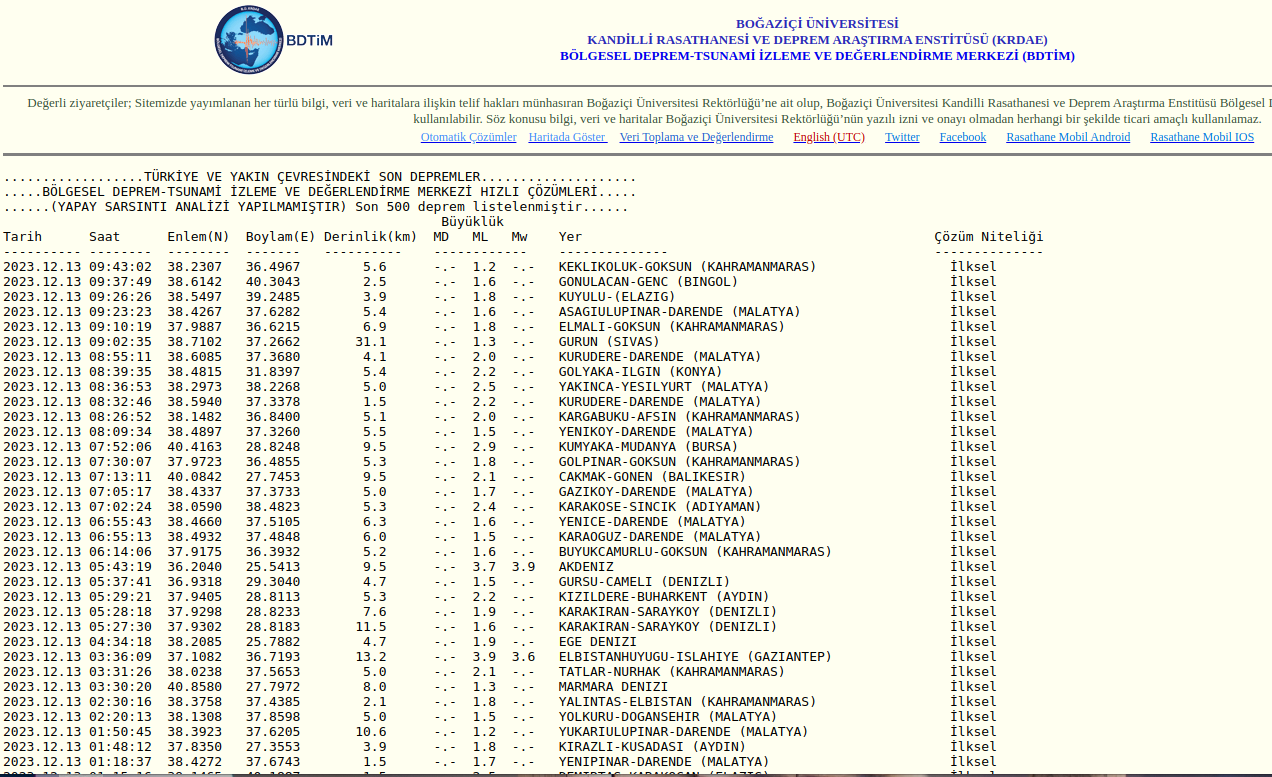Open Rasathane Mobil Android link
1272x777 pixels.
pyautogui.click(x=1068, y=137)
